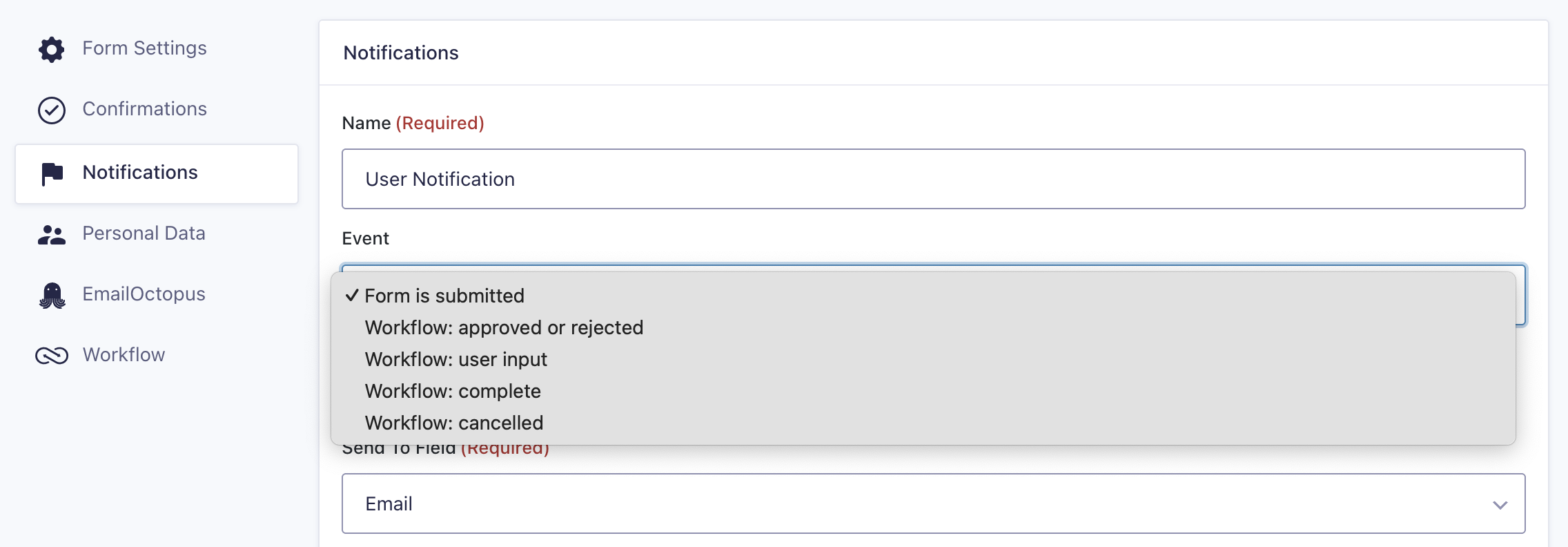Choose the "Form is submitted" event option
Viewport: 1568px width, 547px height.
[444, 296]
